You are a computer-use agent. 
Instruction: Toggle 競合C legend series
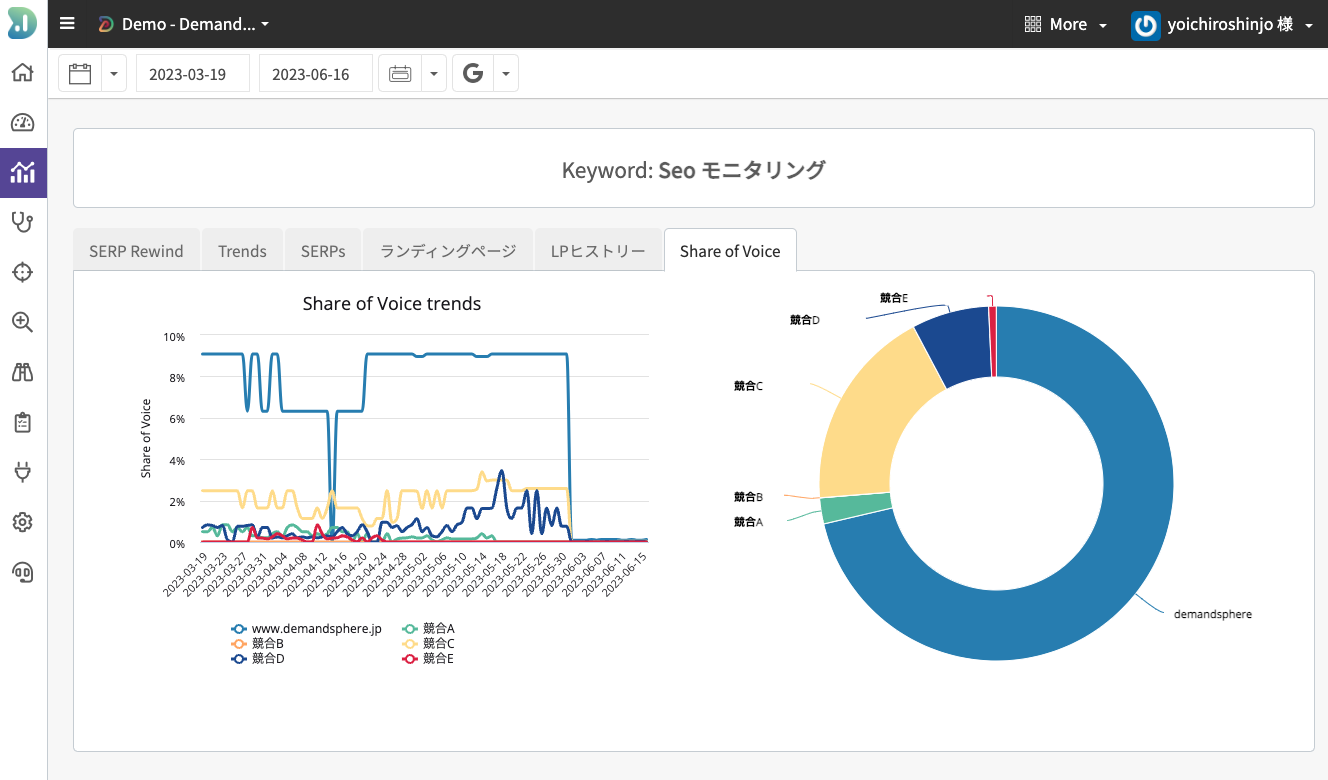[x=428, y=644]
